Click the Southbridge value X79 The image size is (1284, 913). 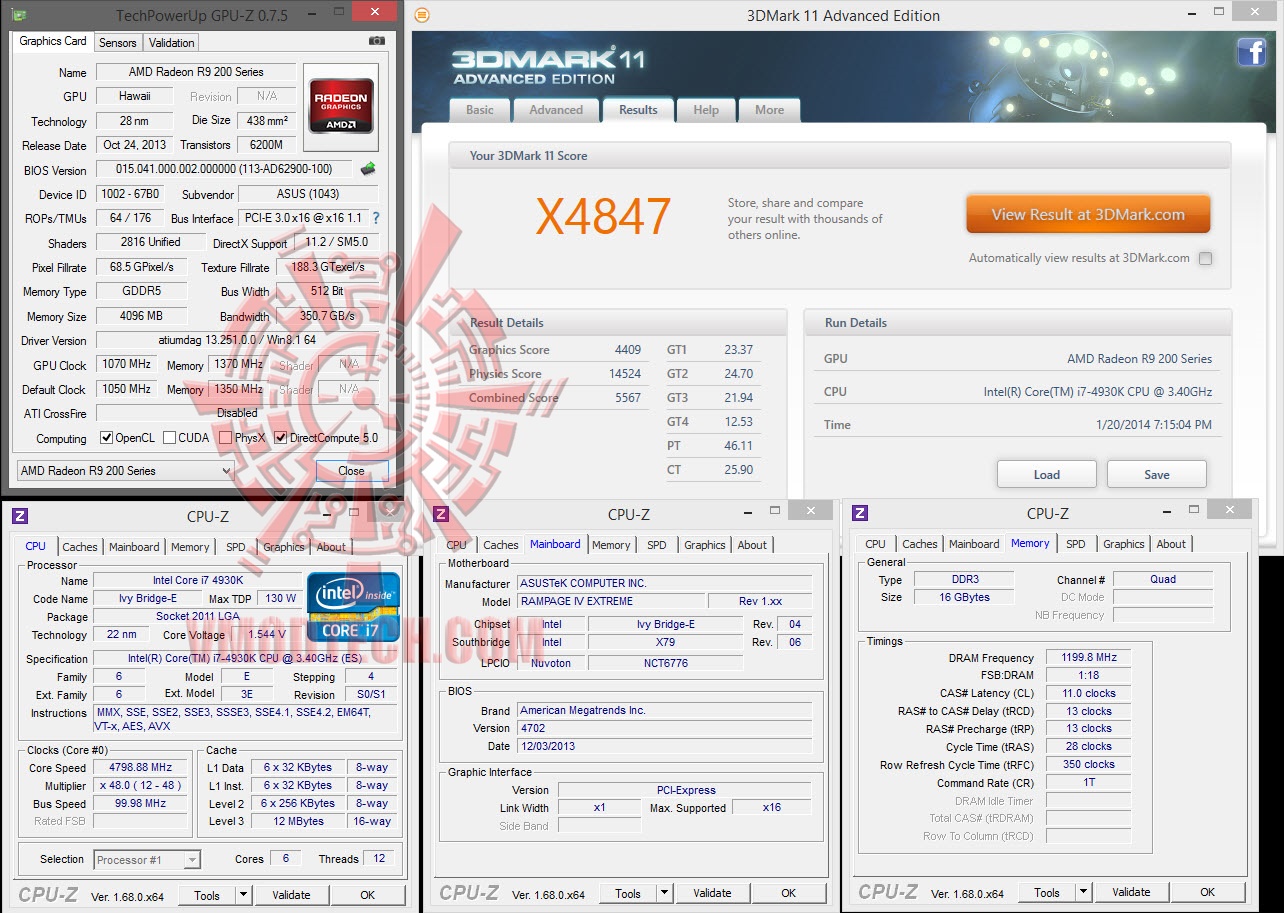pos(665,642)
